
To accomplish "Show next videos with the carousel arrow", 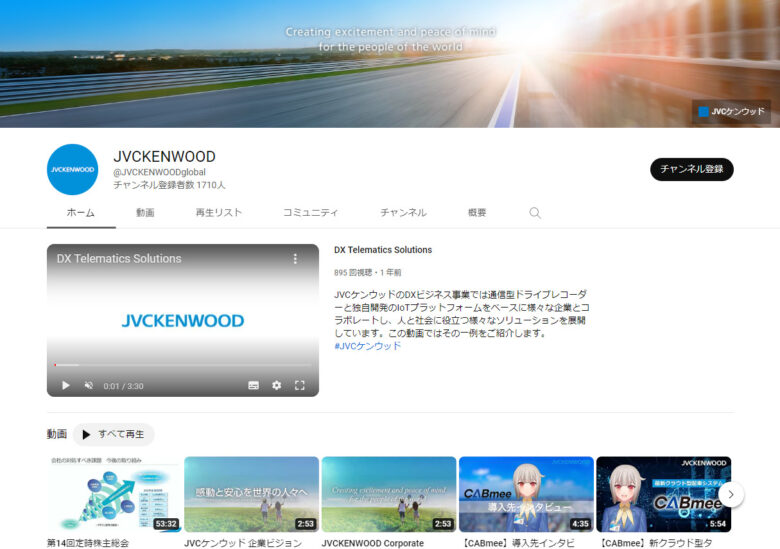I will 731,494.
